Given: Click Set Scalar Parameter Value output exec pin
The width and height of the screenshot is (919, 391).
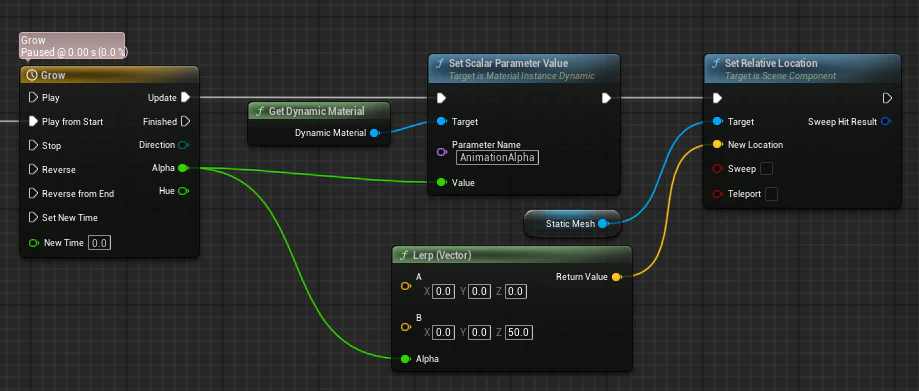Looking at the screenshot, I should [x=606, y=98].
